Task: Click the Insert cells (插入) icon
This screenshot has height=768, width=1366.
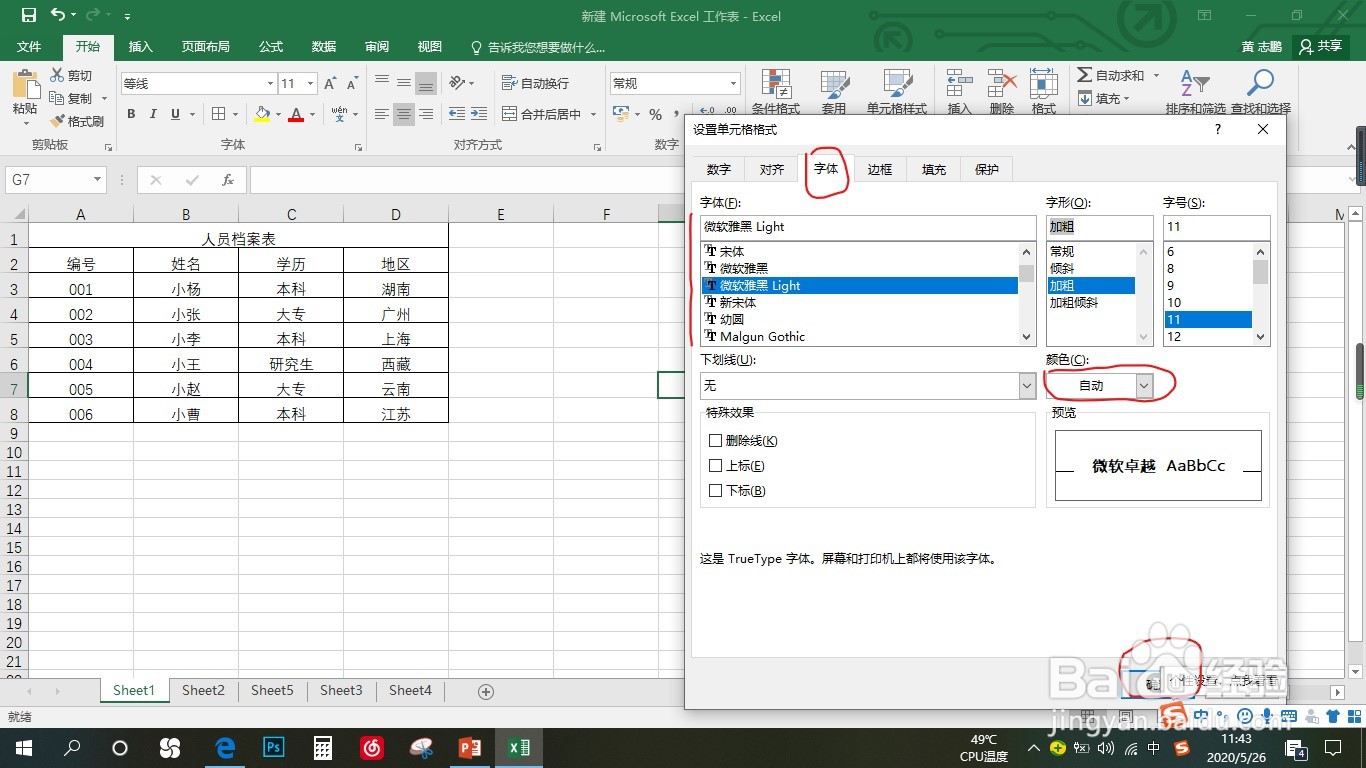Action: point(959,93)
